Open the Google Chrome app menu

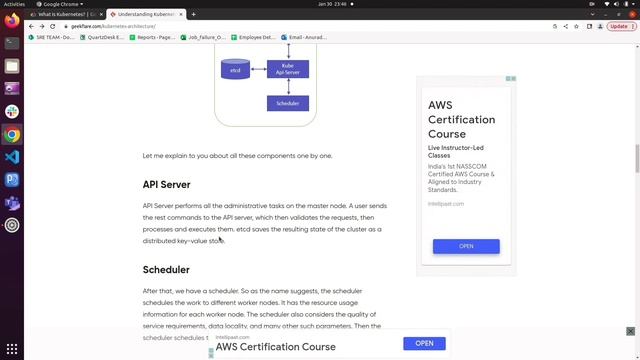click(60, 4)
